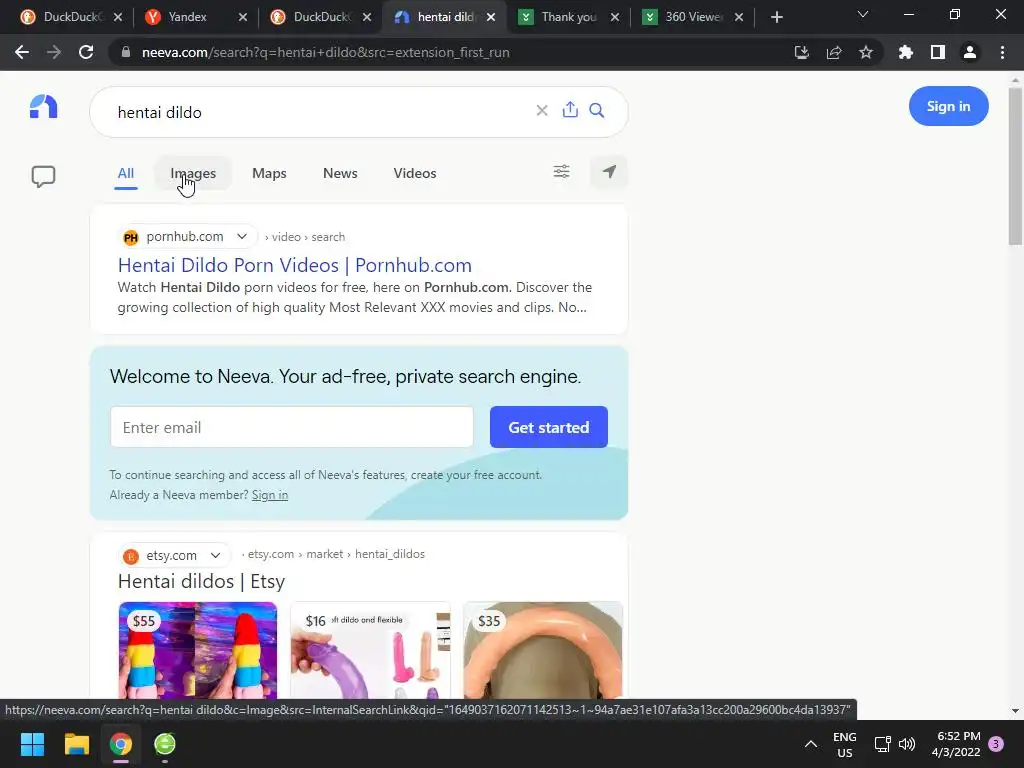Open the $16 Etsy product thumbnail
The image size is (1024, 768).
click(370, 650)
